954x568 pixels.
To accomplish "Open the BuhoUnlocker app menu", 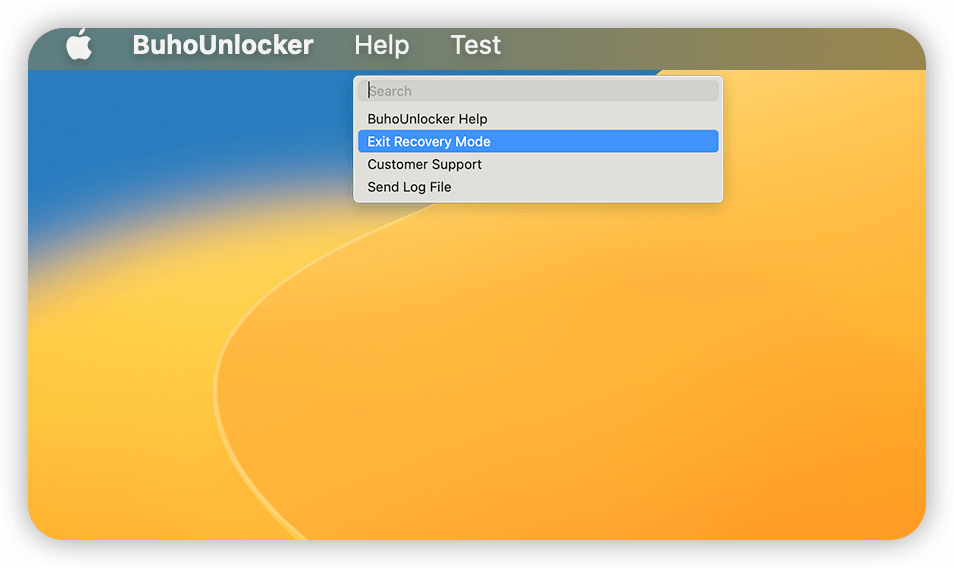I will click(223, 45).
